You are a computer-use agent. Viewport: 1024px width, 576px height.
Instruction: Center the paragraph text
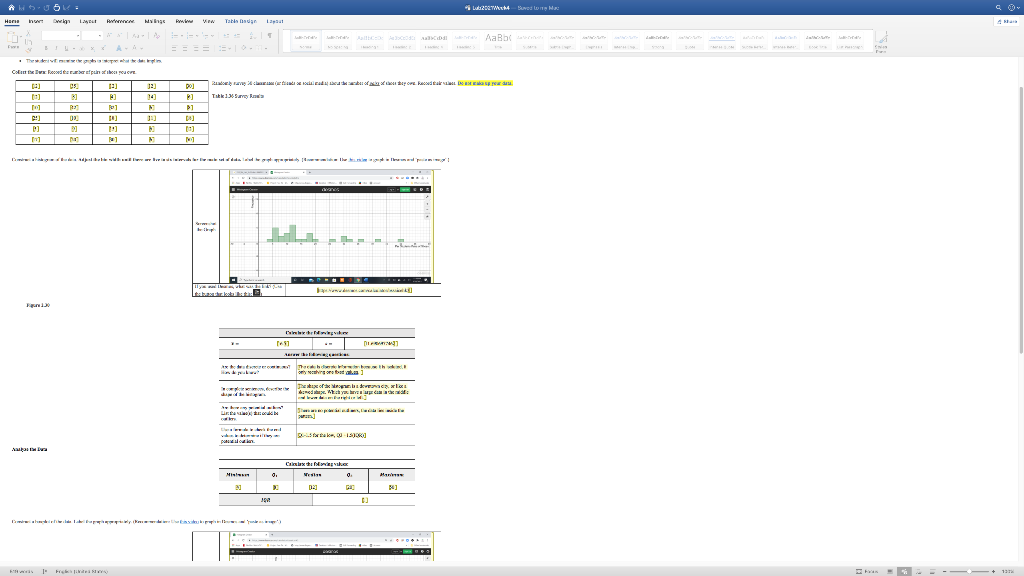185,48
